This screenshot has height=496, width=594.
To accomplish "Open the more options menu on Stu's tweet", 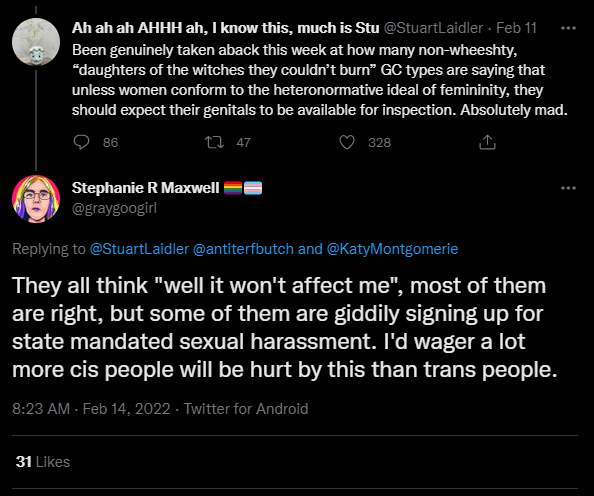I will coord(568,28).
